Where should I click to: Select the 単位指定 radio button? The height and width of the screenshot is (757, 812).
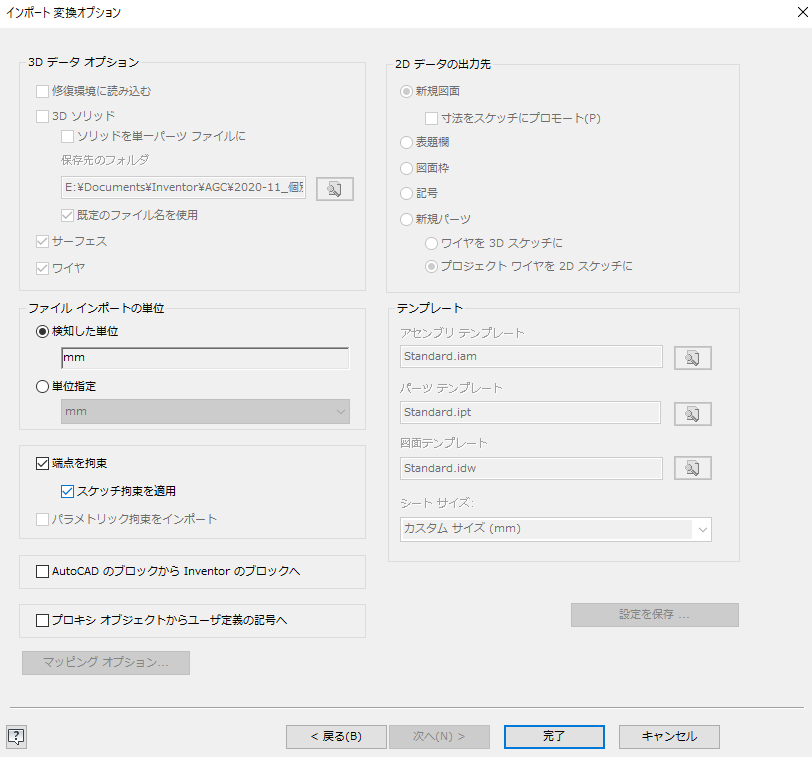[41, 386]
